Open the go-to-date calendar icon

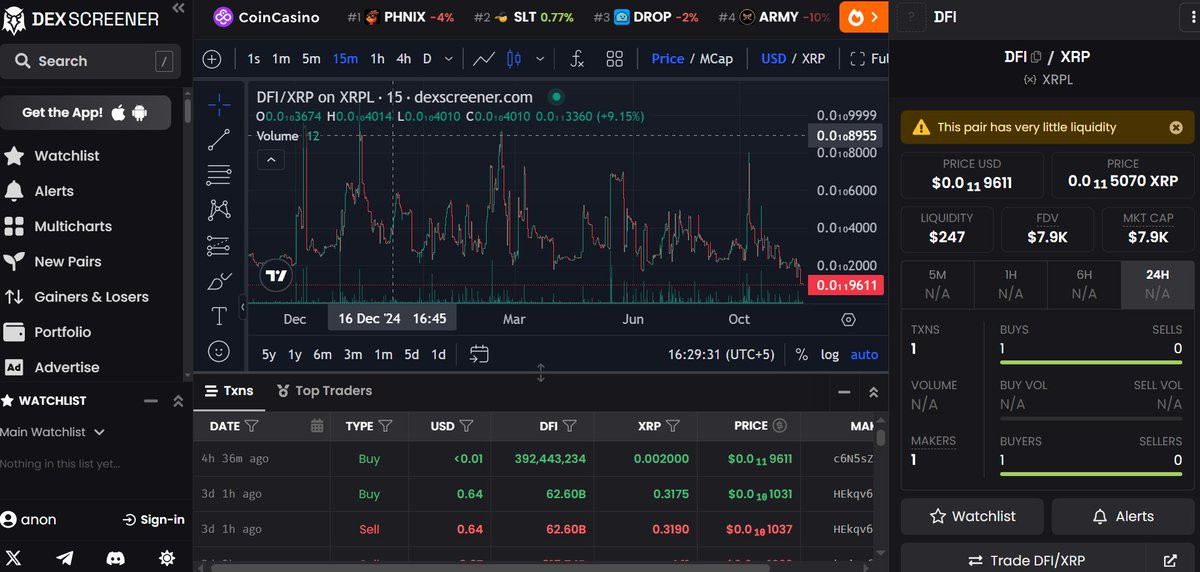[x=479, y=354]
